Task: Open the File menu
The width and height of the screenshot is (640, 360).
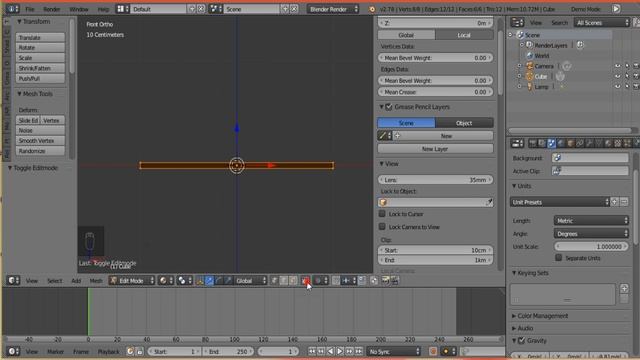Action: click(x=30, y=9)
